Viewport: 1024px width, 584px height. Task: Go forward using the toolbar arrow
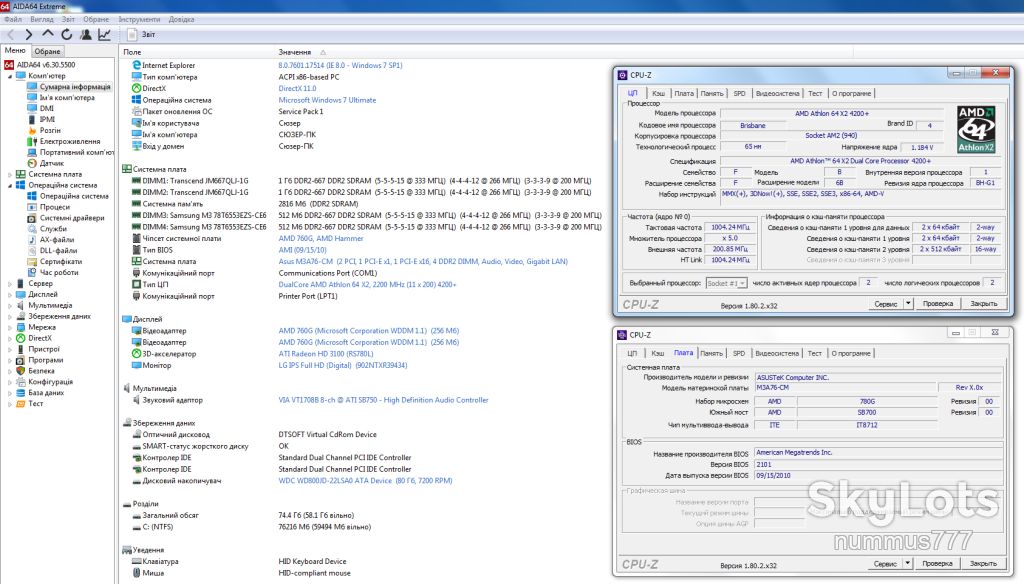tap(28, 35)
